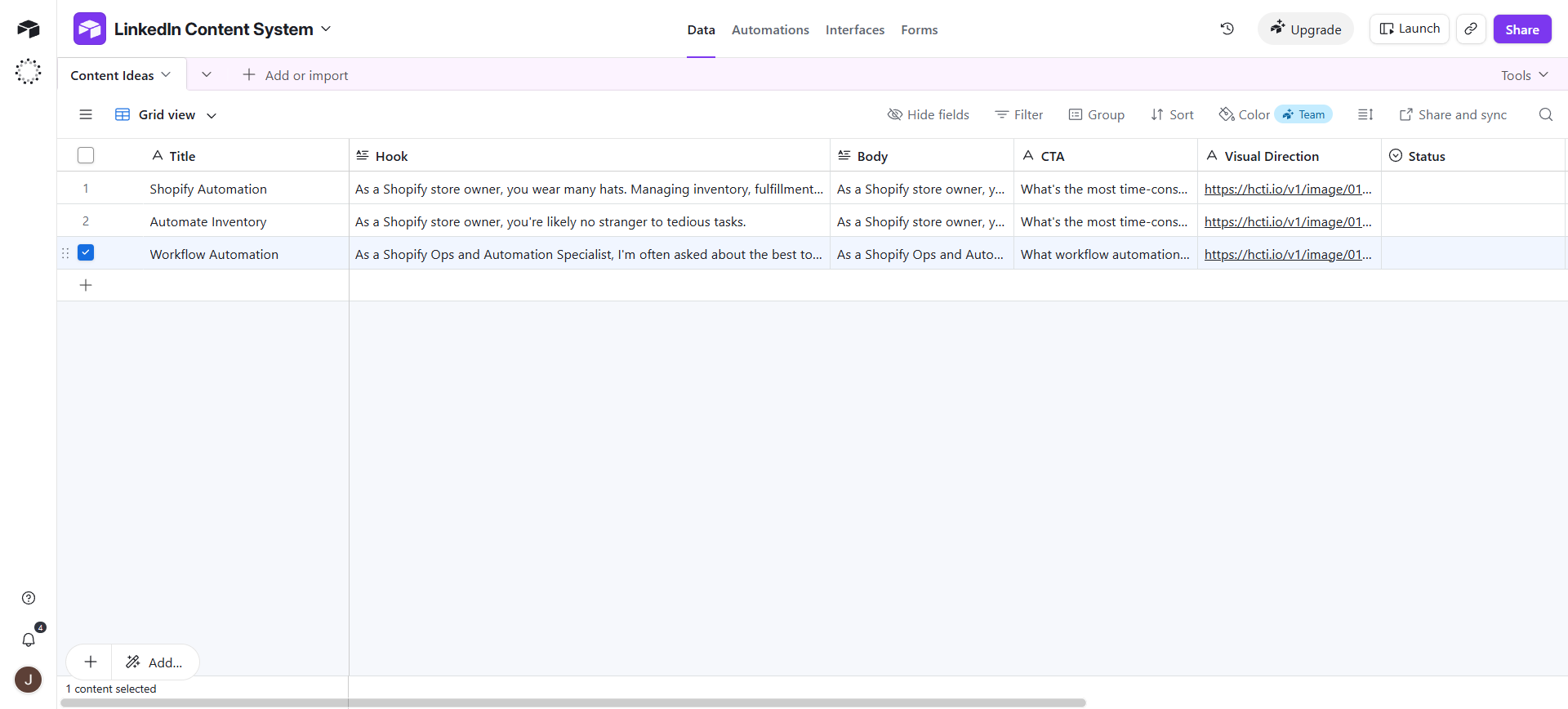Viewport: 1568px width, 709px height.
Task: Click the horizontal scrollbar at bottom
Action: pos(573,702)
